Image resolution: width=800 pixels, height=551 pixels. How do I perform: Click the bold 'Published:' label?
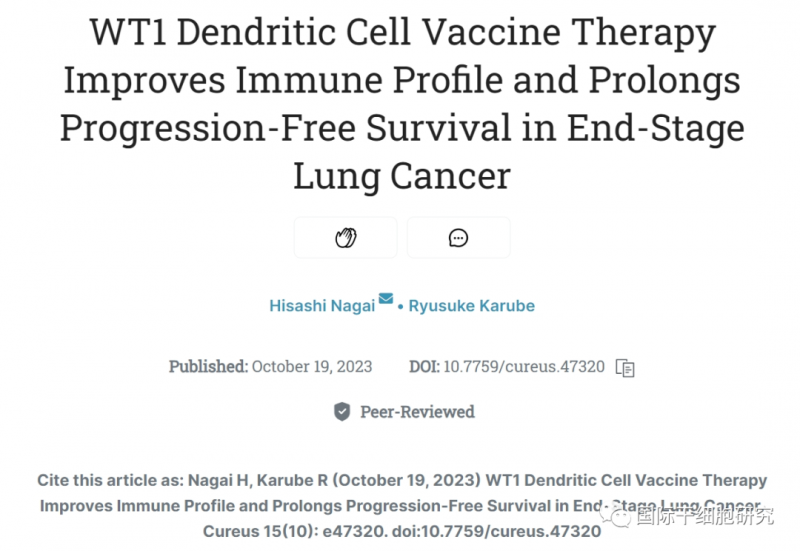(x=208, y=367)
